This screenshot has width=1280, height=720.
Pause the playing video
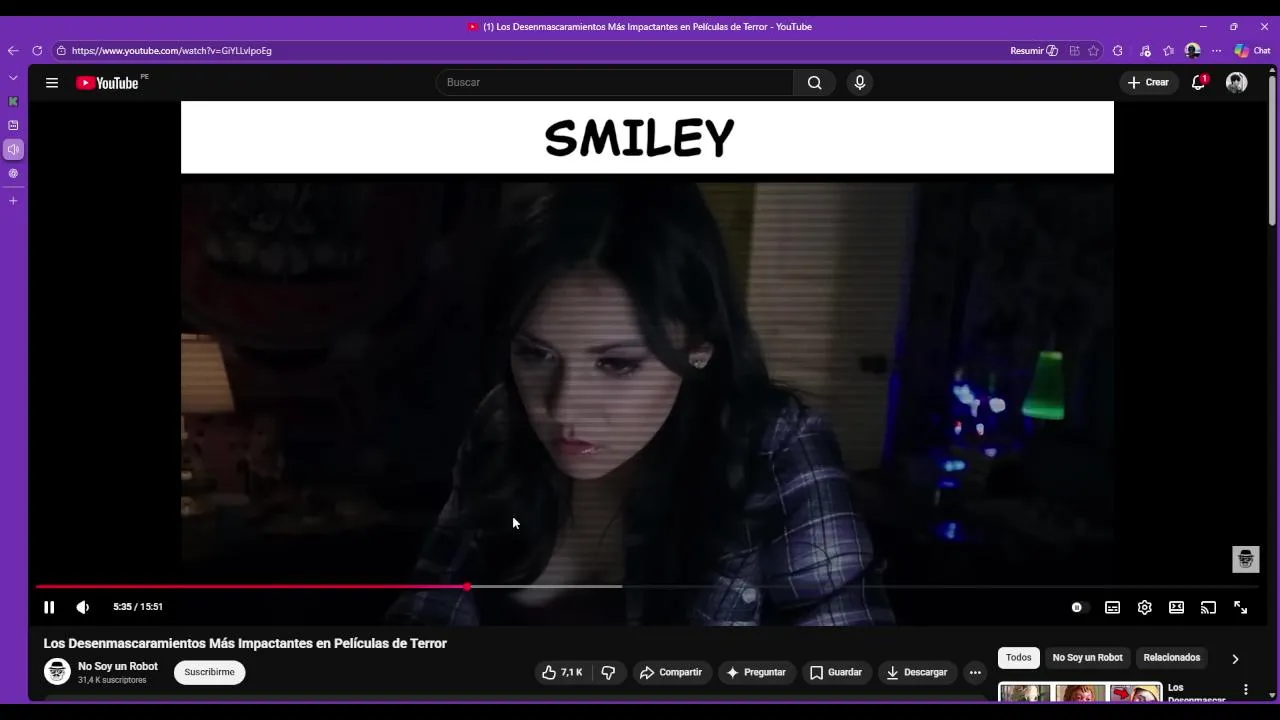(49, 607)
